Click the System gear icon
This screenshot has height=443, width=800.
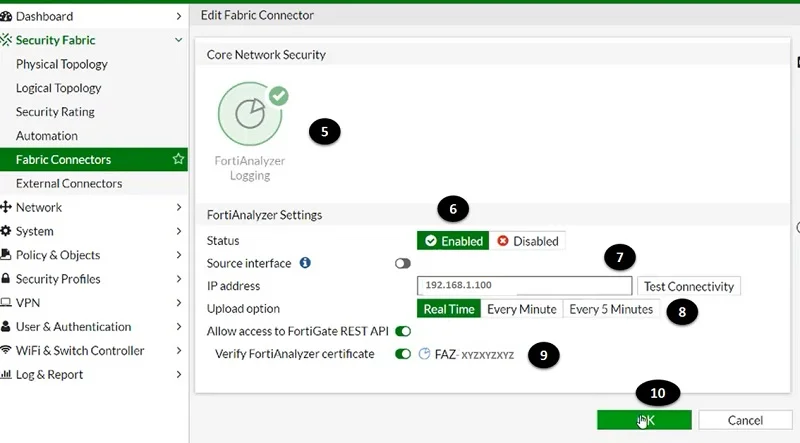(x=6, y=231)
